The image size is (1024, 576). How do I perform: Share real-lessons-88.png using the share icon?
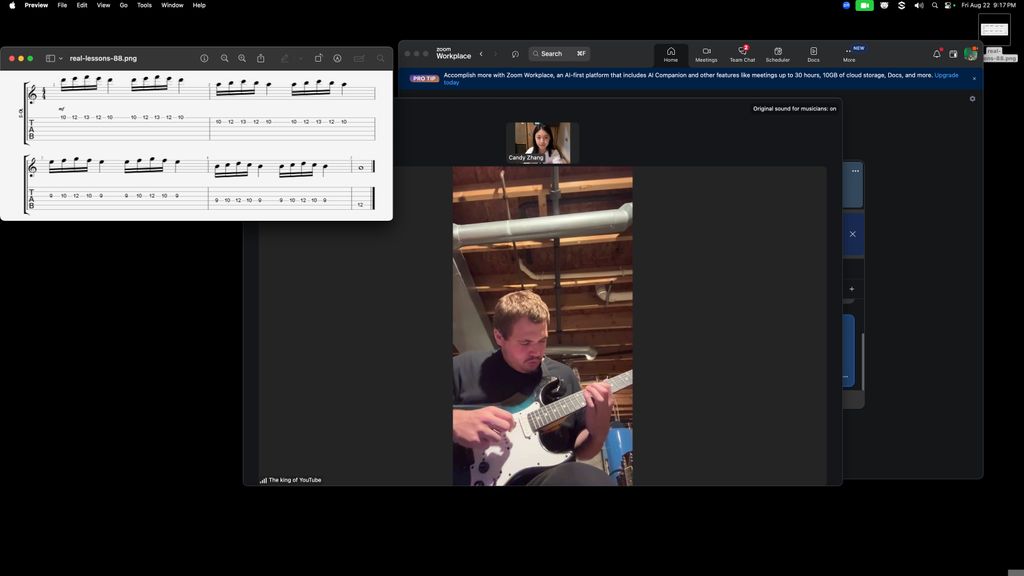(x=261, y=59)
